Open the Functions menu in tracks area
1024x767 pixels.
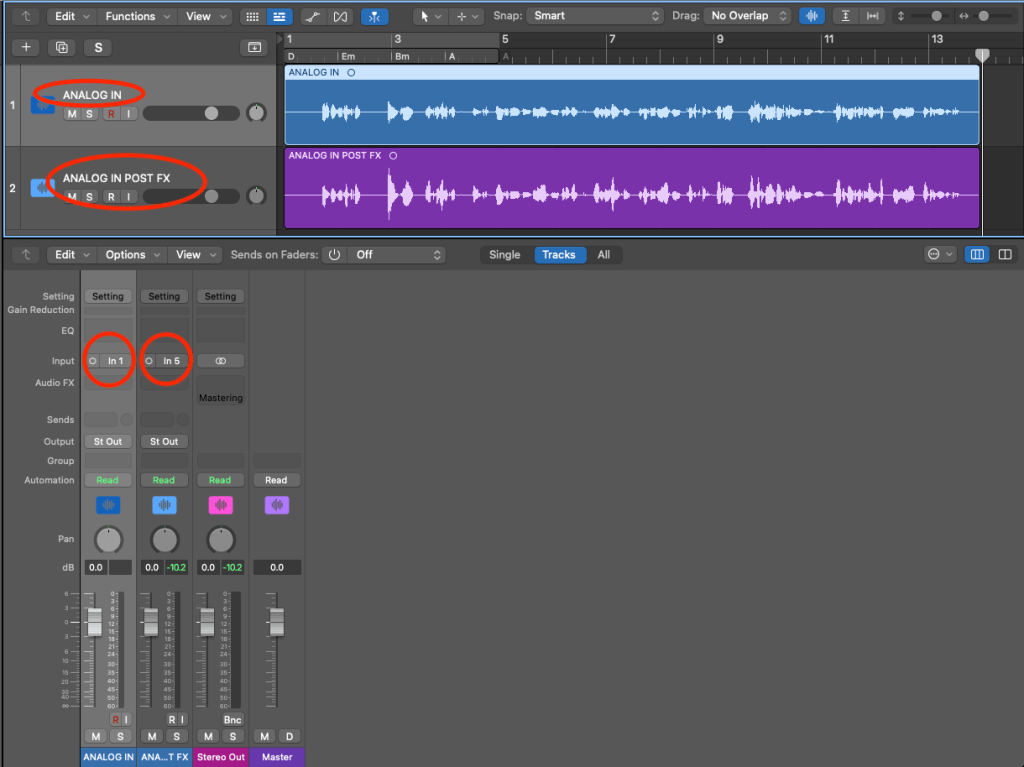pyautogui.click(x=137, y=16)
